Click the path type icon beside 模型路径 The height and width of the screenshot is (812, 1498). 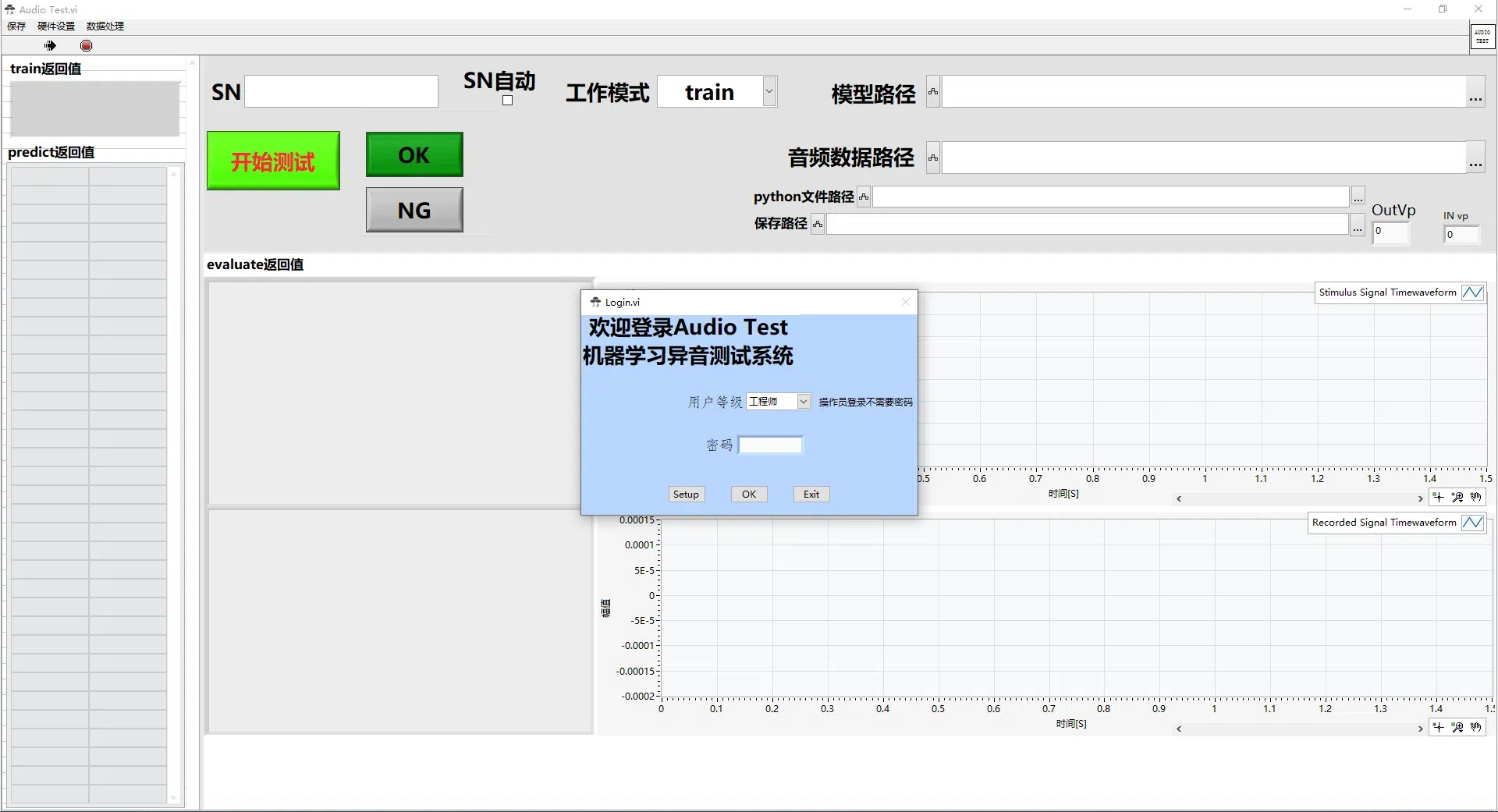click(933, 92)
